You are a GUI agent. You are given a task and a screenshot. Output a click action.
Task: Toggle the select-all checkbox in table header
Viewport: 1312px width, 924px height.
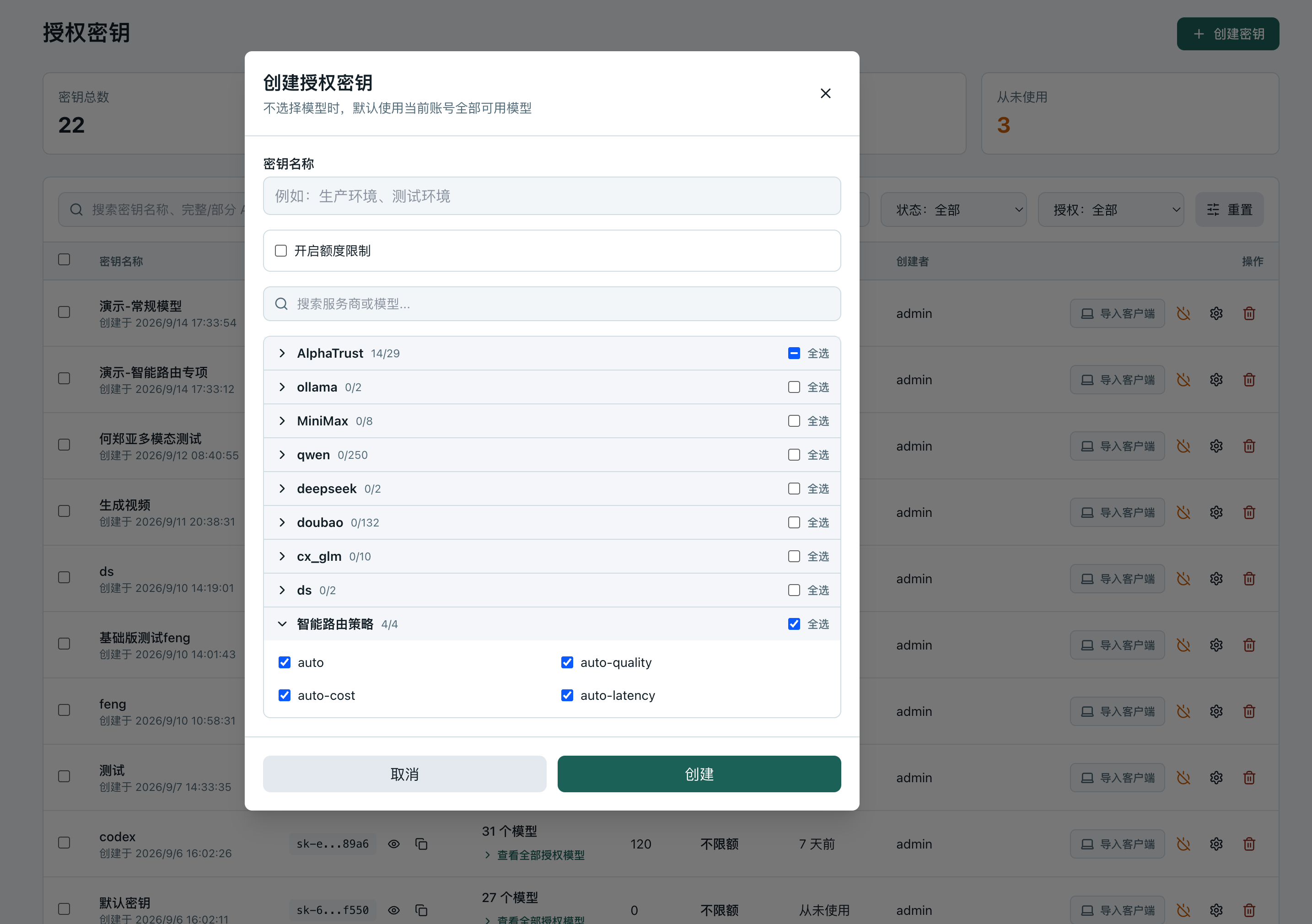(x=64, y=259)
